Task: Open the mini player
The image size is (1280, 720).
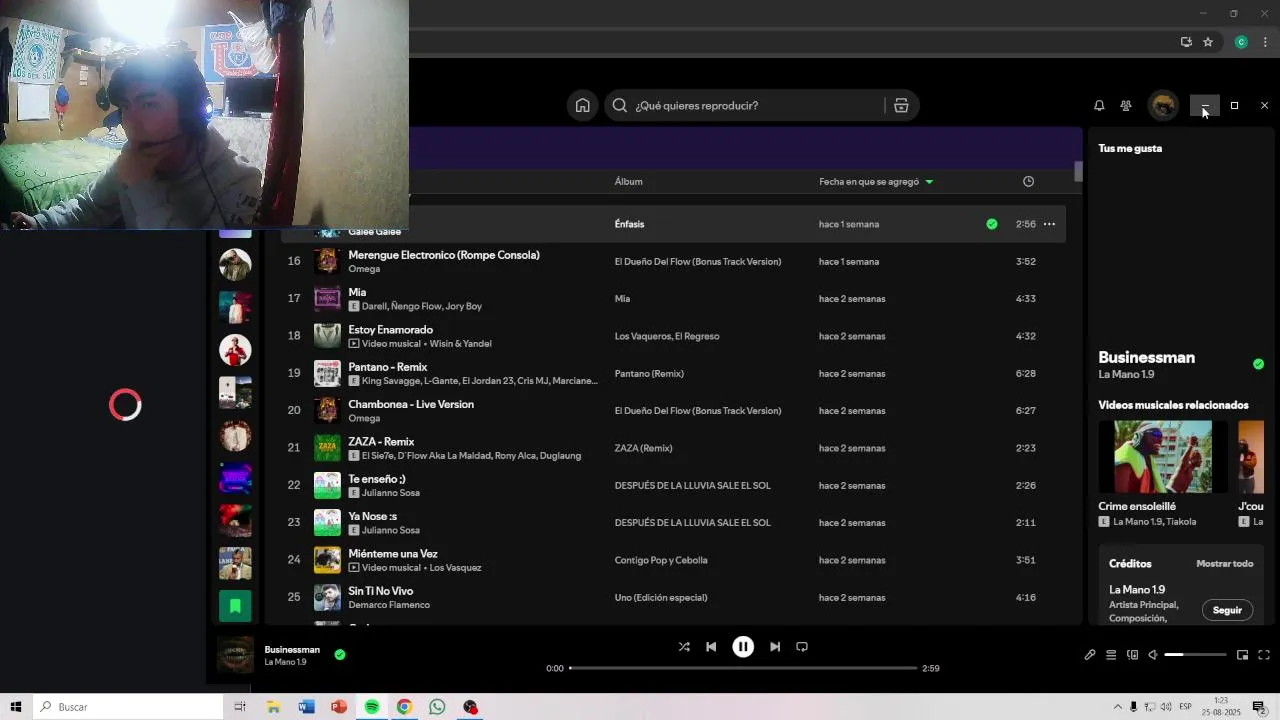Action: [x=1242, y=655]
